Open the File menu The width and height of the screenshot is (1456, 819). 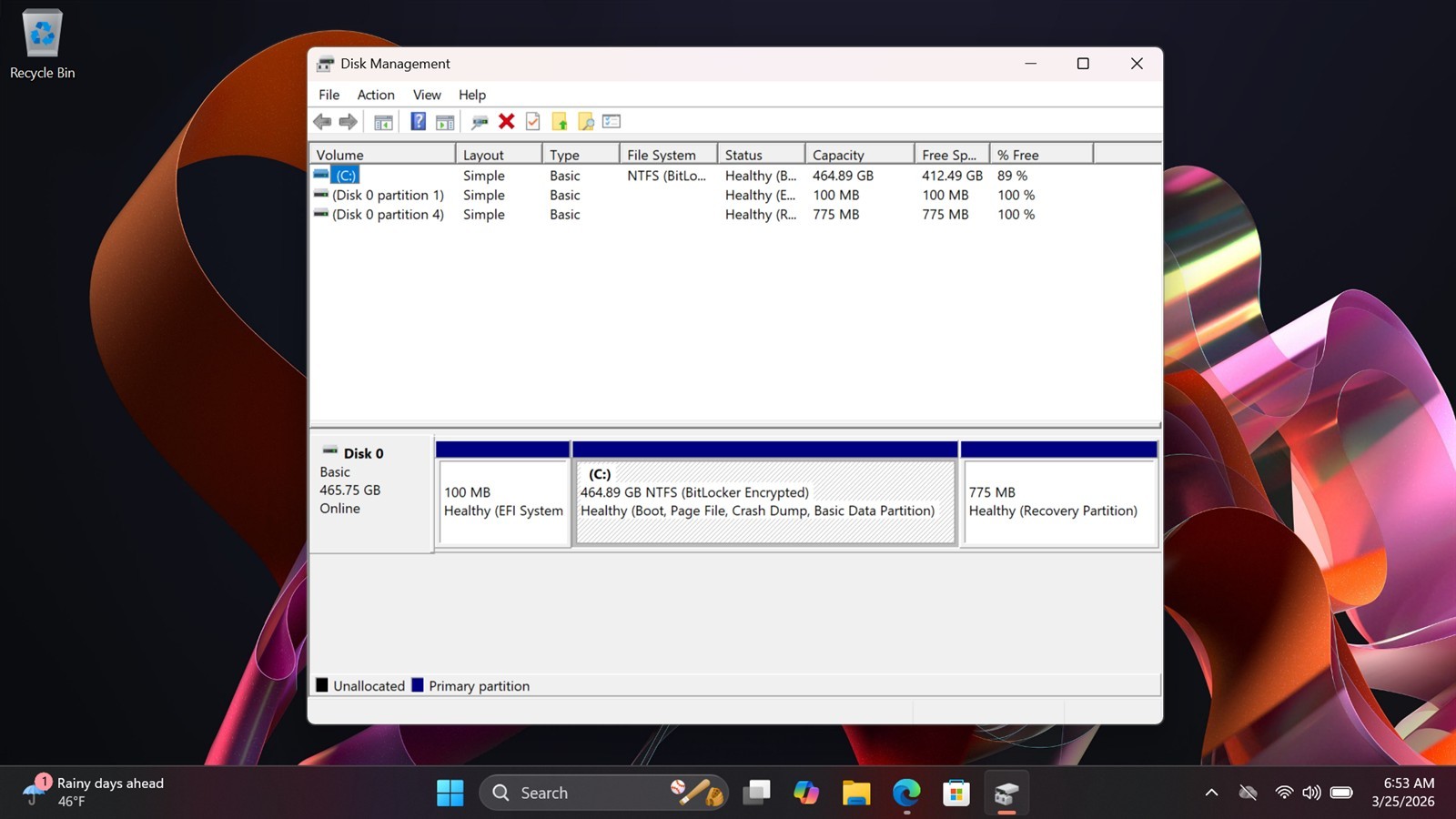[329, 95]
